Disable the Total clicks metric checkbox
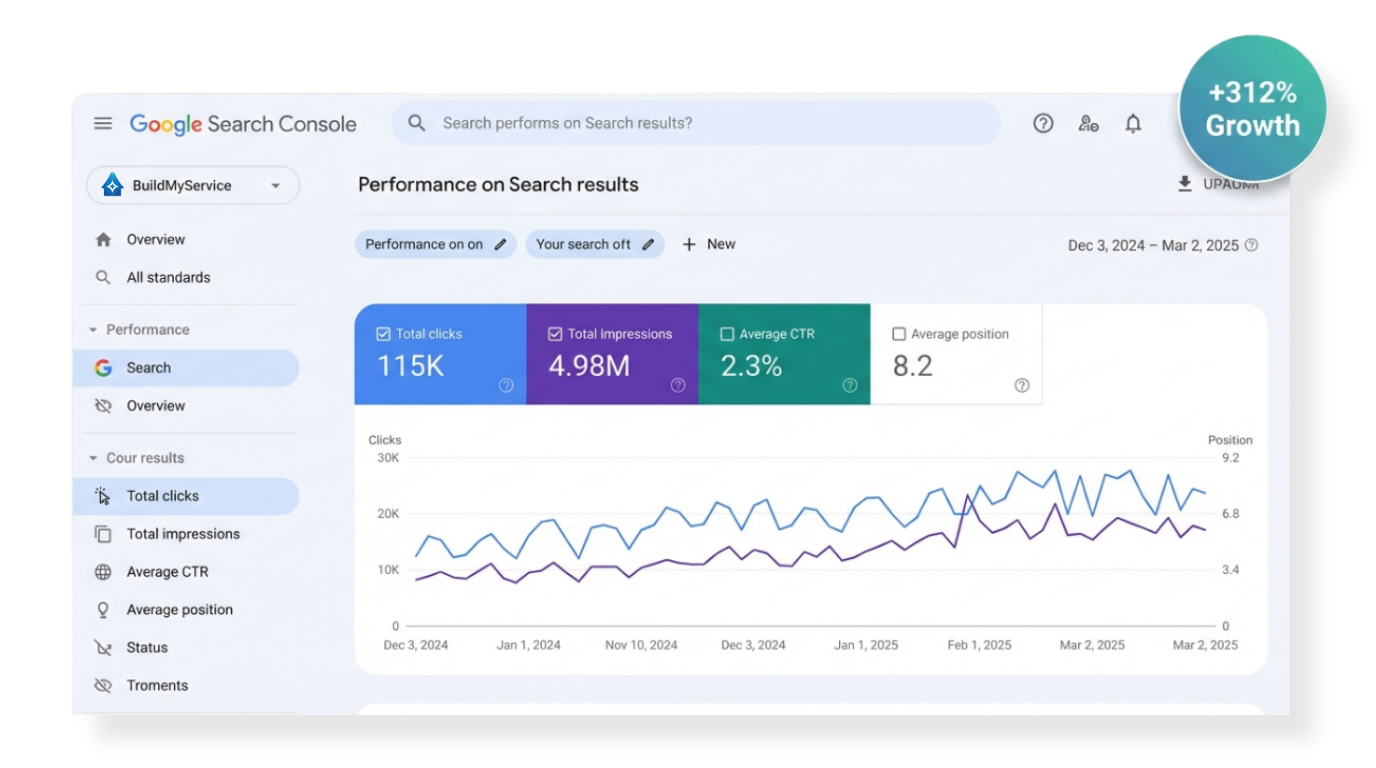Viewport: 1376px width, 768px height. pyautogui.click(x=382, y=333)
